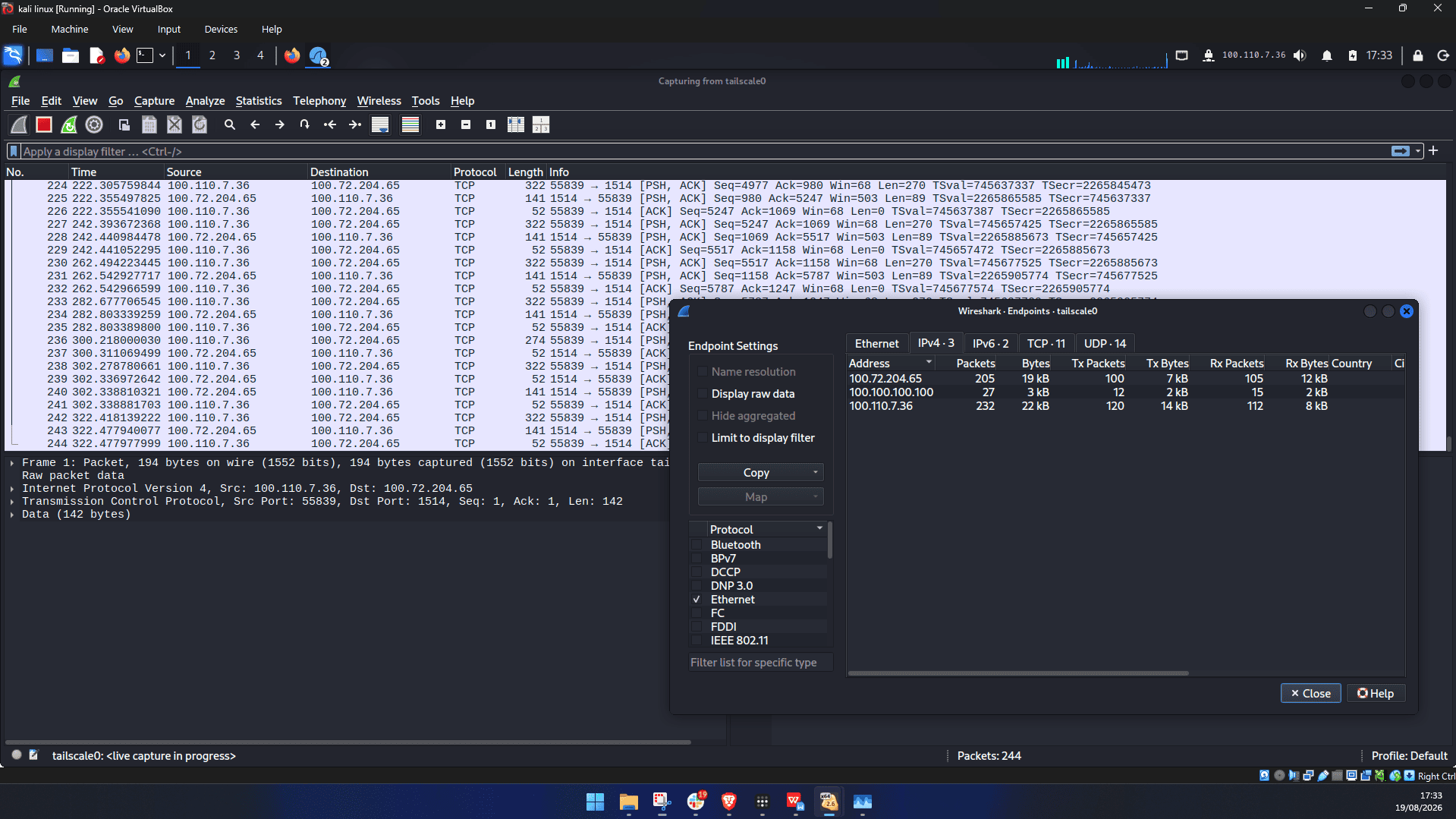Restart the current capture with green fin icon
The image size is (1456, 819).
(69, 124)
